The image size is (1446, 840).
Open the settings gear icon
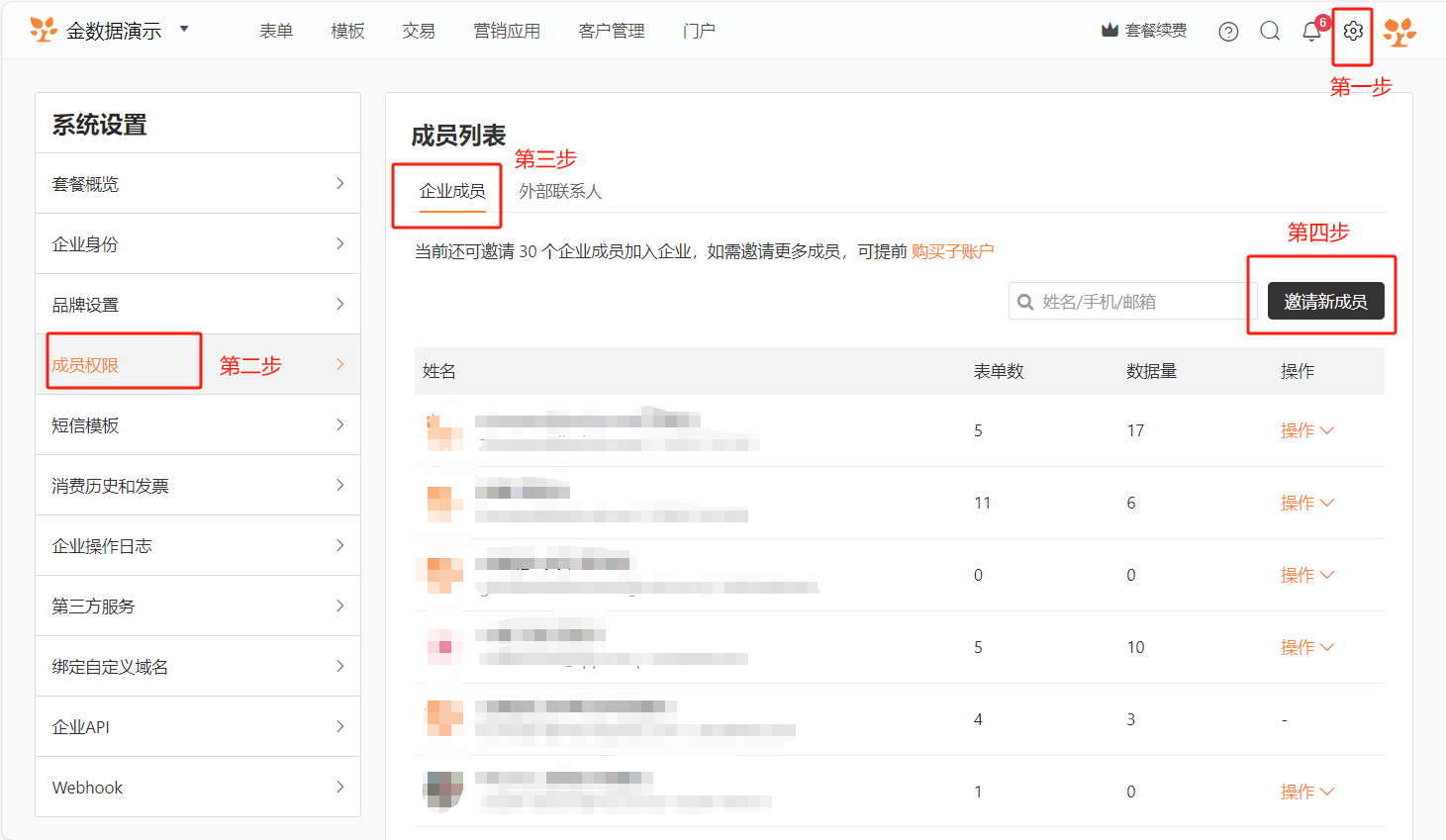[x=1353, y=31]
